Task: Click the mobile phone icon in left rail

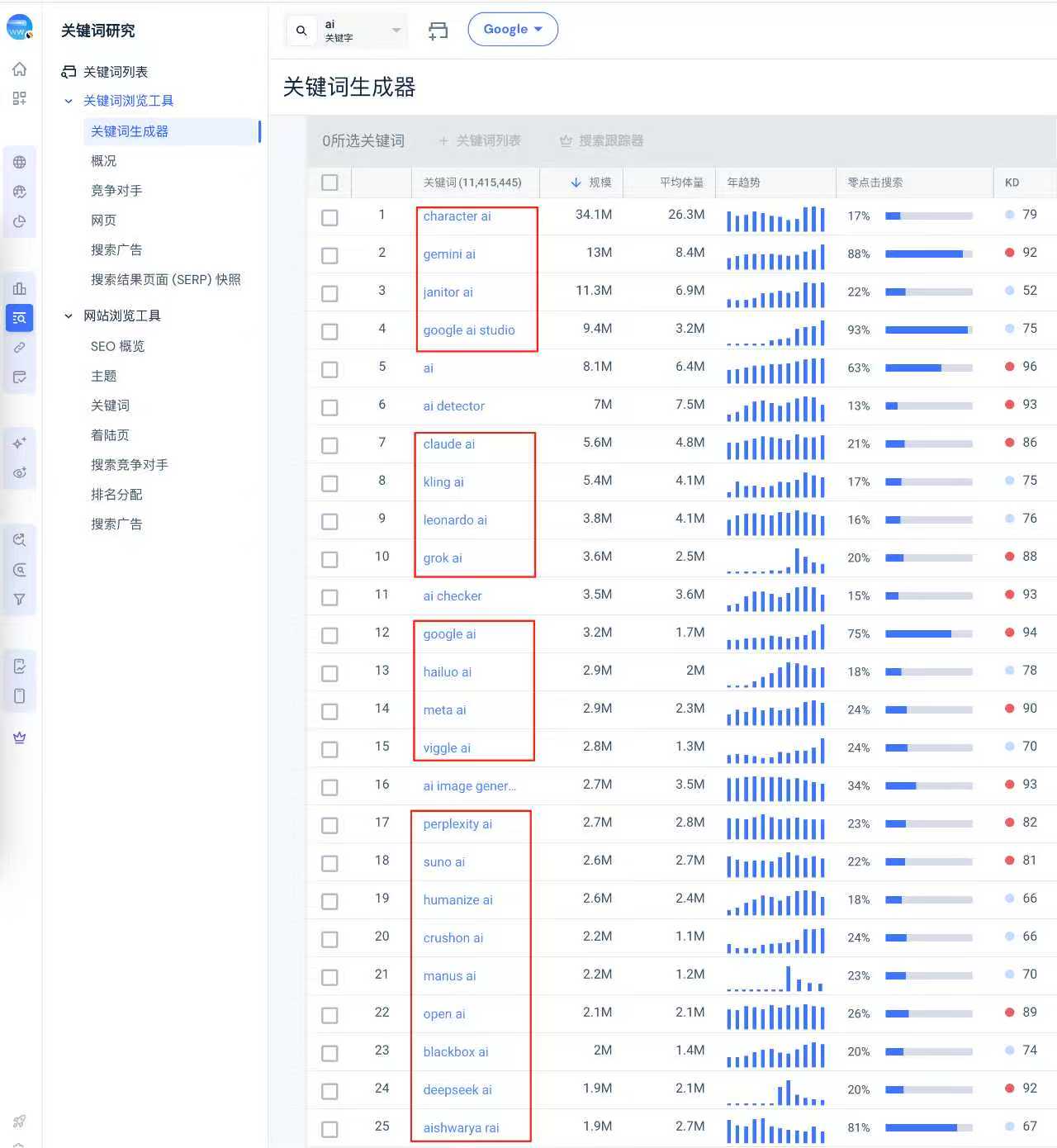Action: (20, 695)
